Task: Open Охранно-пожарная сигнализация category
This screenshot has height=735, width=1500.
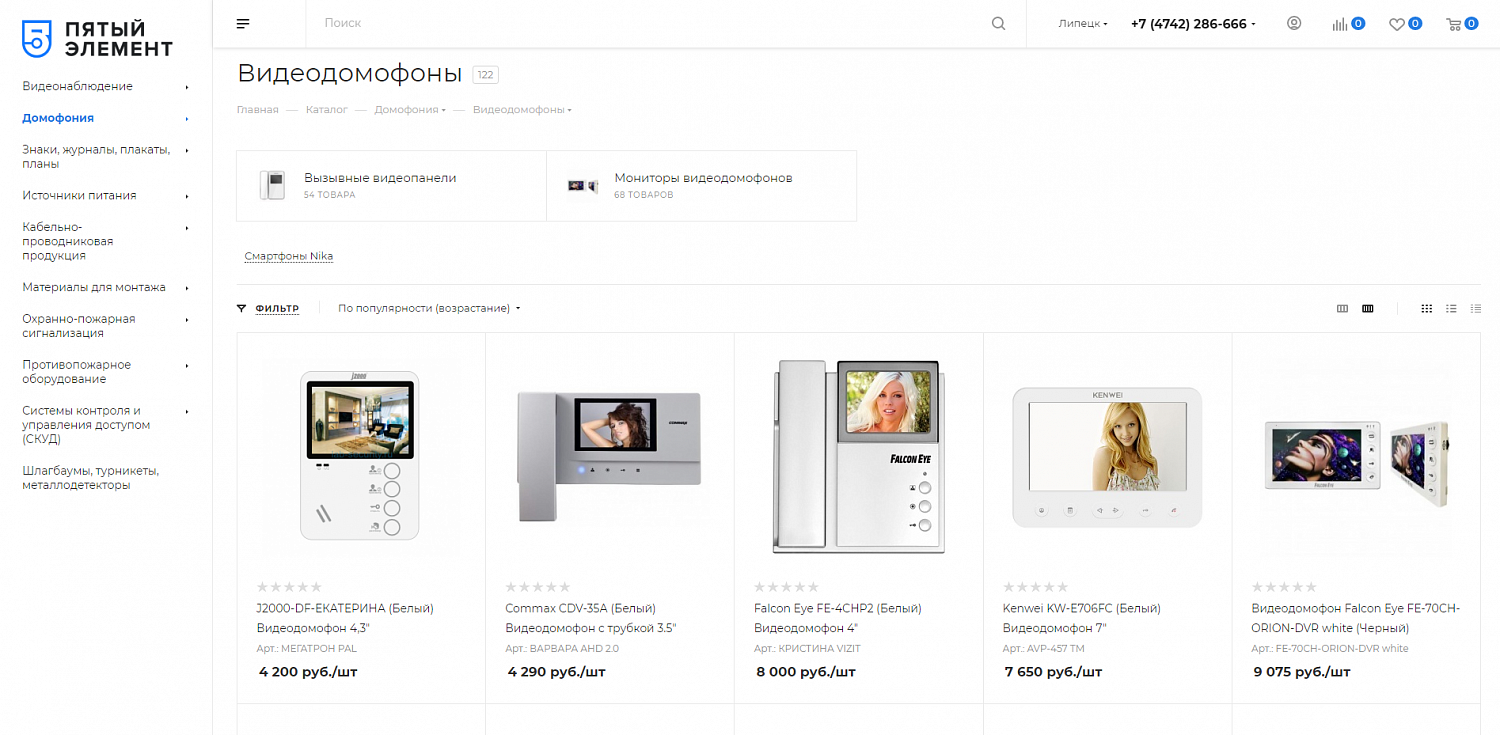Action: tap(79, 326)
